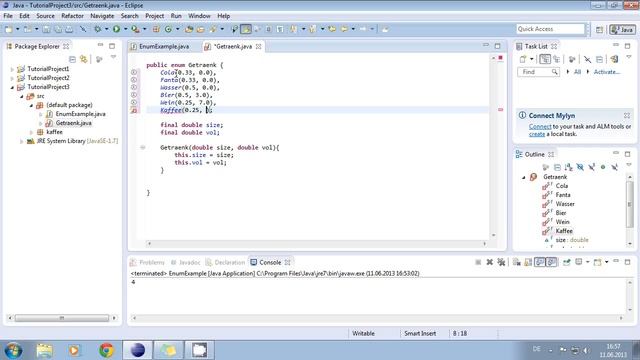Viewport: 640px width, 360px height.
Task: Open the Project menu
Action: [x=155, y=16]
